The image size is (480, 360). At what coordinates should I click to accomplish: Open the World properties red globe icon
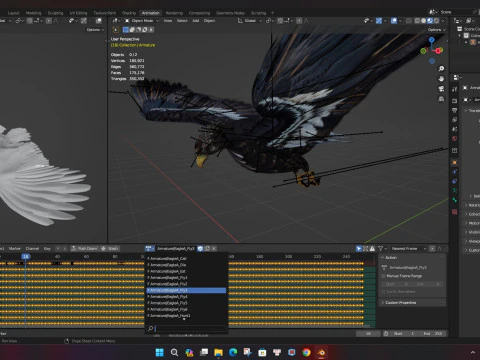tap(454, 138)
